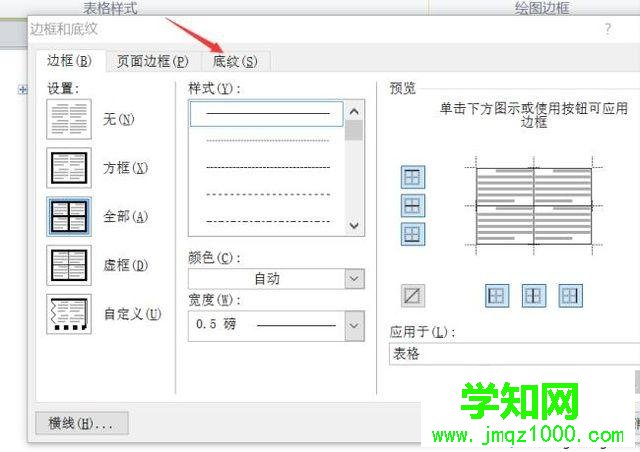Choose the long dashed line style

268,194
